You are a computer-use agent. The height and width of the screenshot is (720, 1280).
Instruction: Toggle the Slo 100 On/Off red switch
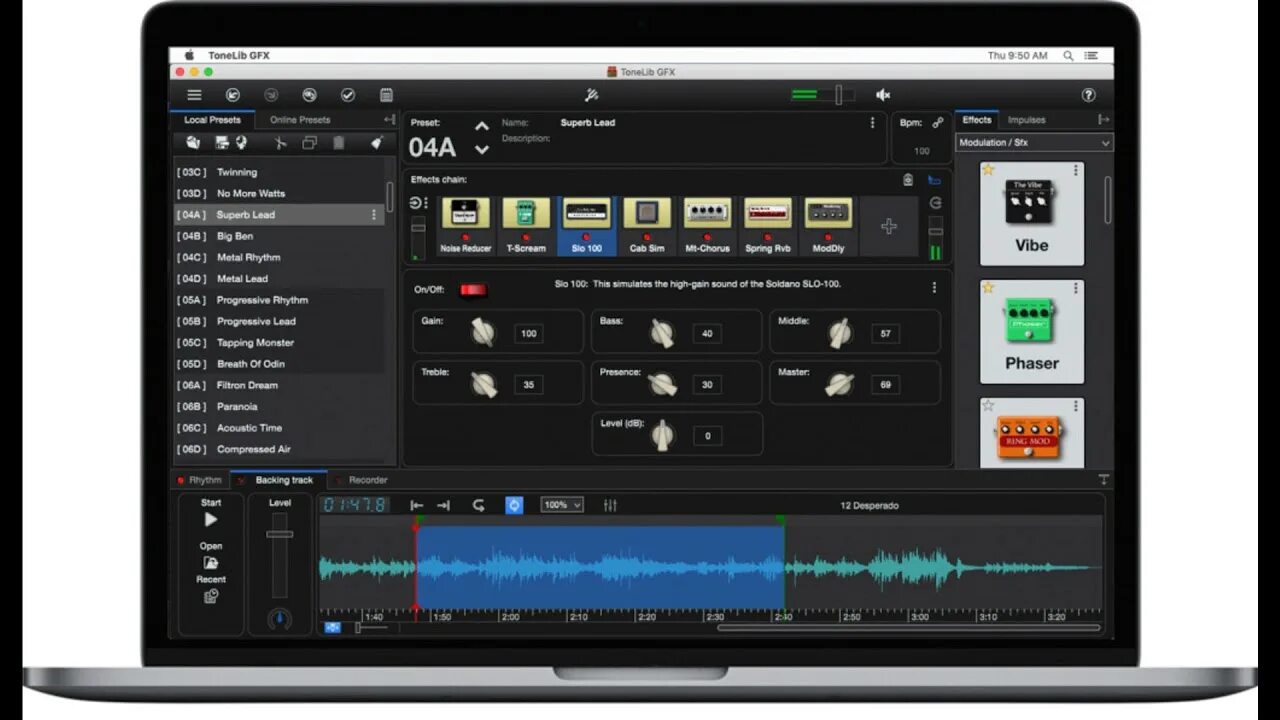[x=473, y=290]
